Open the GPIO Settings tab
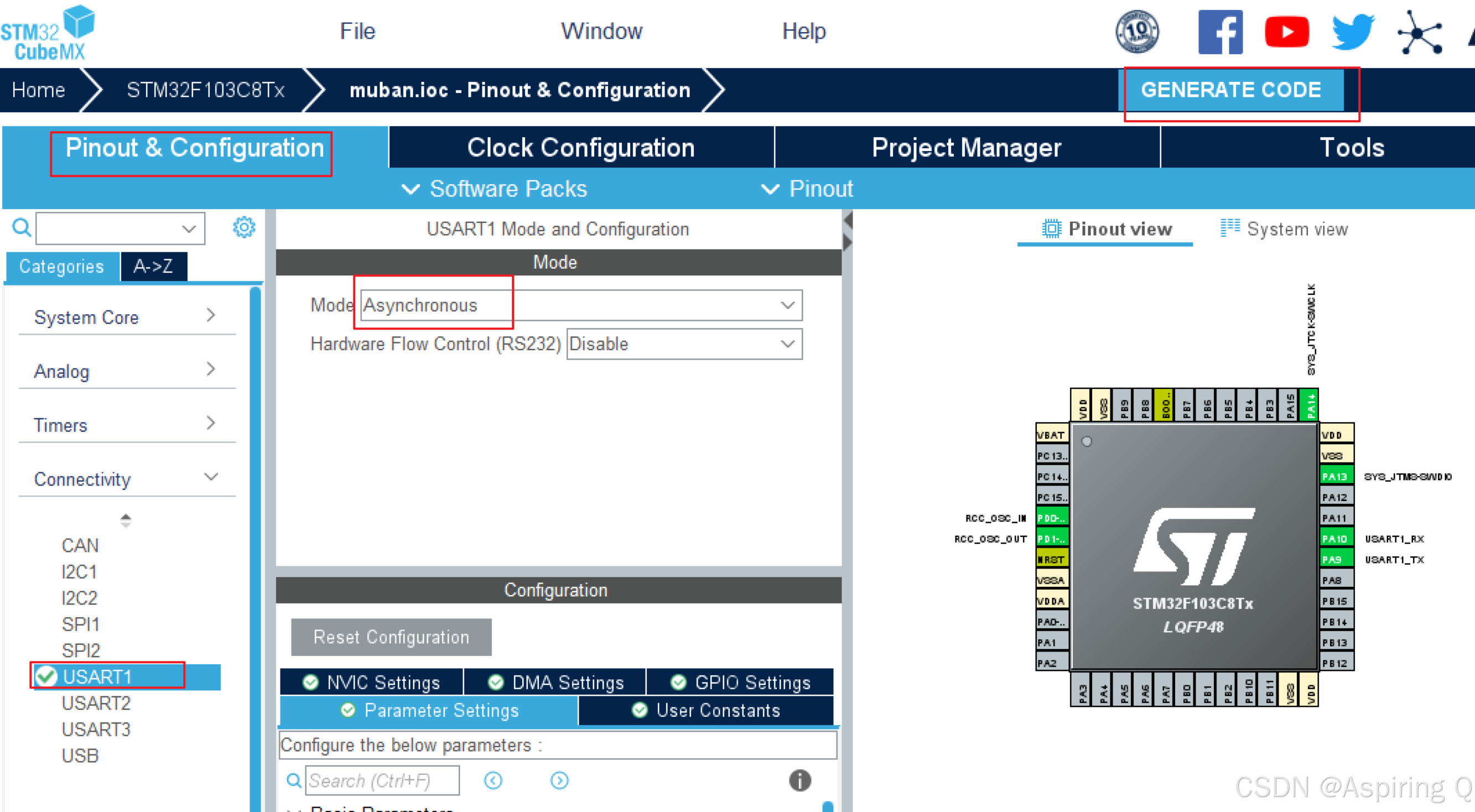Screen dimensions: 1475x812 coord(740,682)
